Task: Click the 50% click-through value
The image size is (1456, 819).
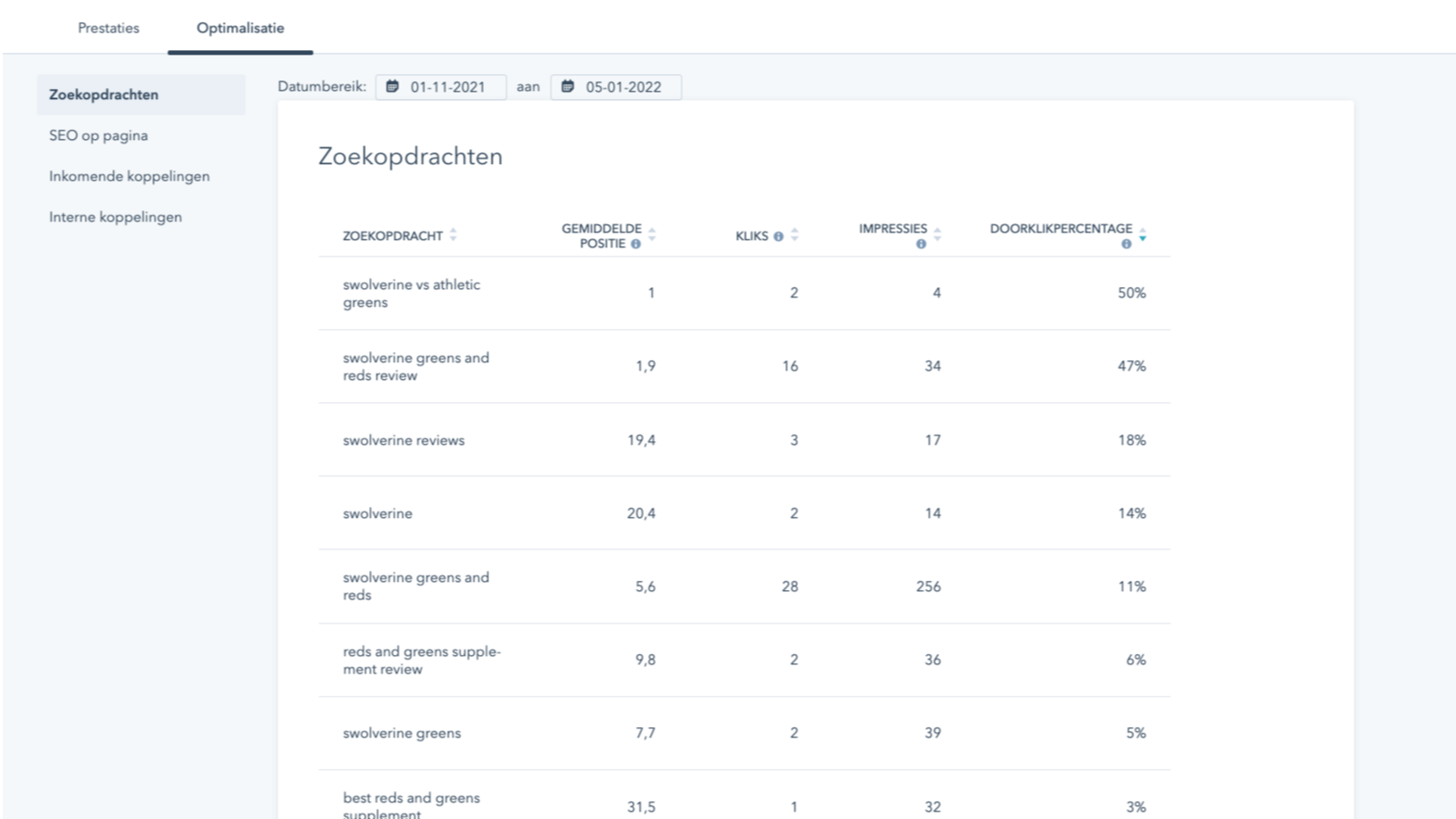Action: pyautogui.click(x=1132, y=293)
